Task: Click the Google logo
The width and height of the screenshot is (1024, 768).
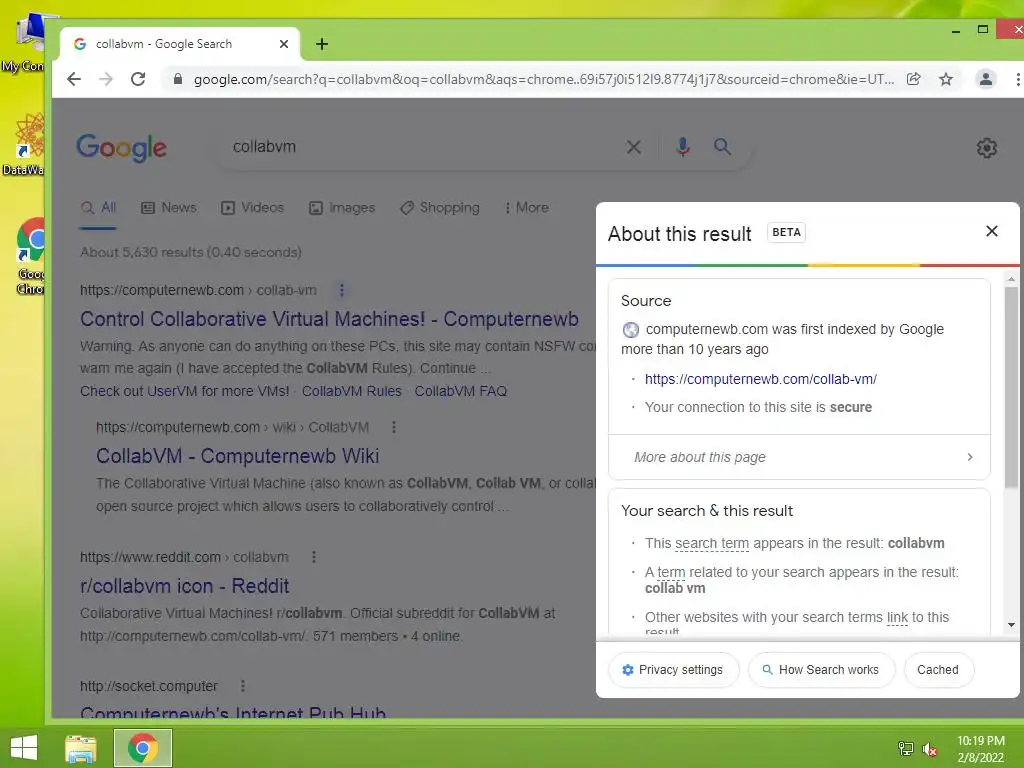Action: 121,148
